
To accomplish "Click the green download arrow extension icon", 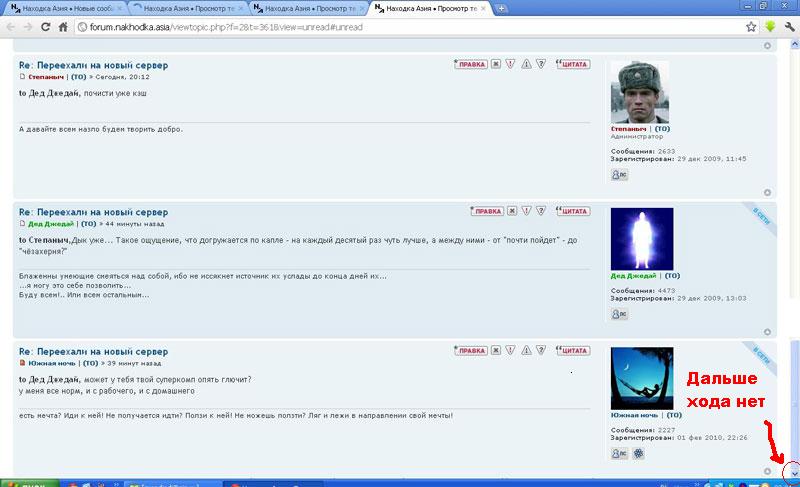I will [771, 27].
